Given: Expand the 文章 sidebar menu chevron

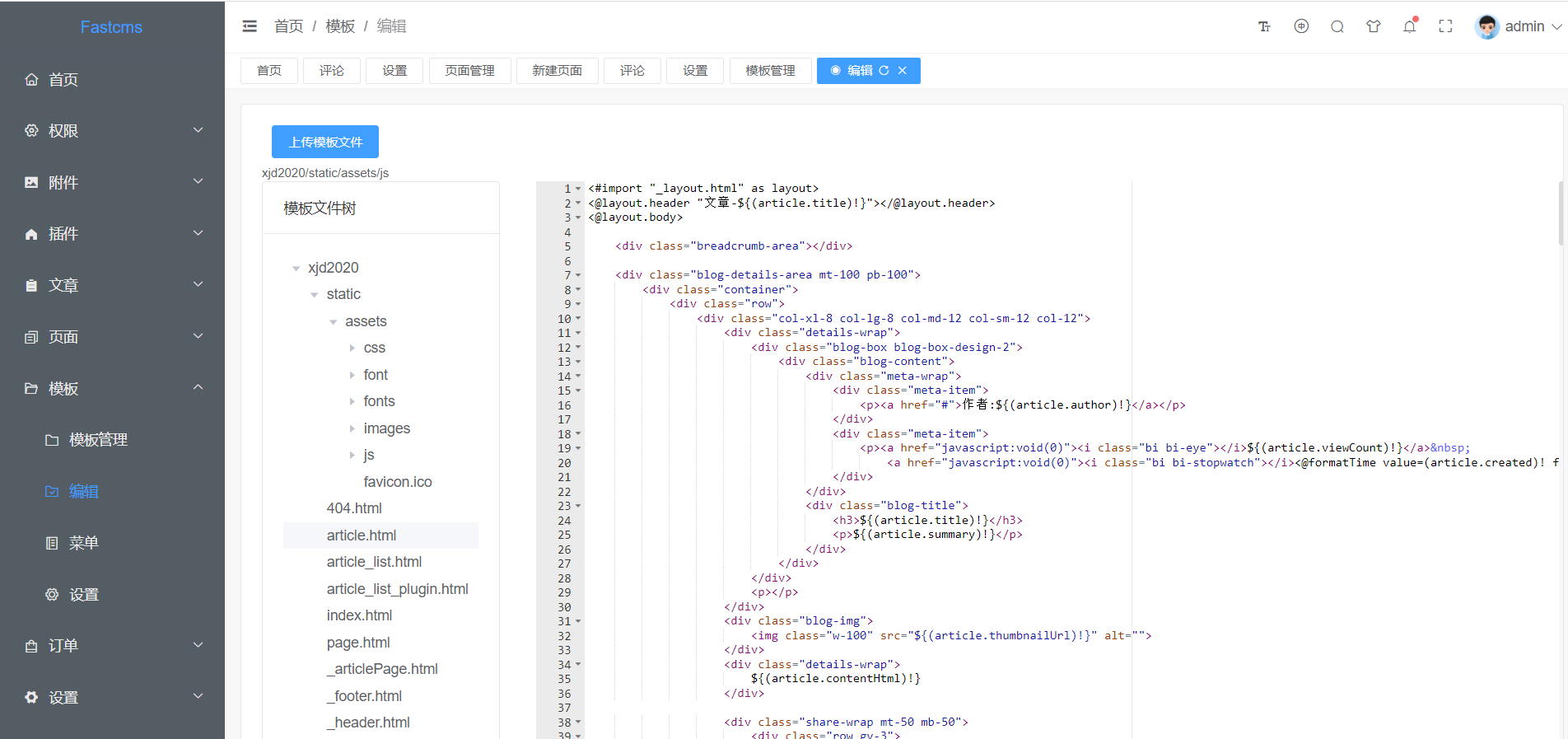Looking at the screenshot, I should pyautogui.click(x=198, y=284).
